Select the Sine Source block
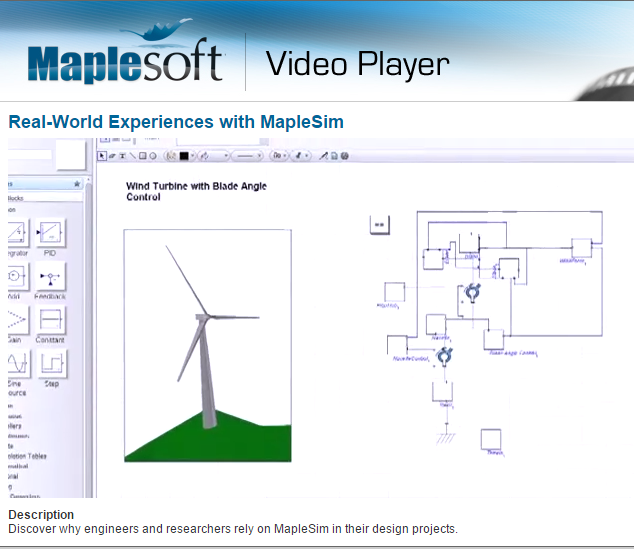The width and height of the screenshot is (634, 549). point(15,363)
